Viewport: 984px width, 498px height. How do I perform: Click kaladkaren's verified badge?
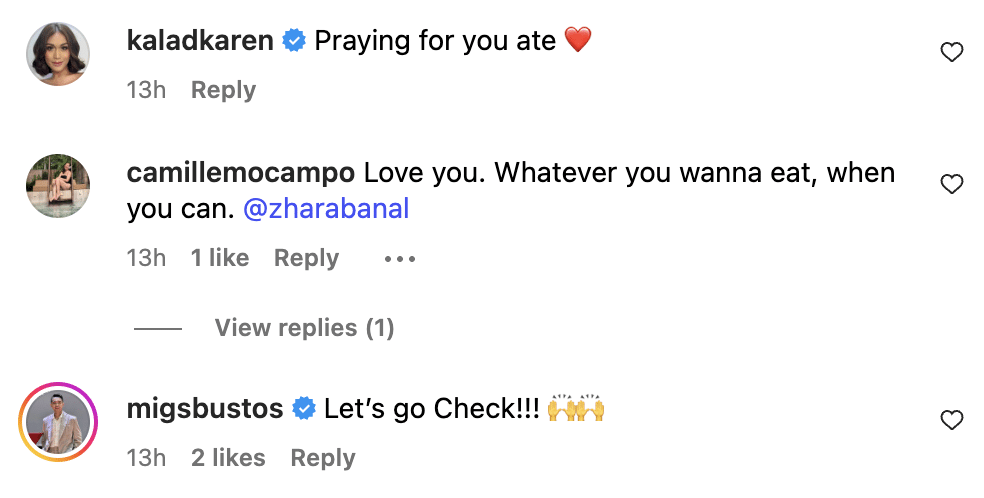pyautogui.click(x=294, y=41)
